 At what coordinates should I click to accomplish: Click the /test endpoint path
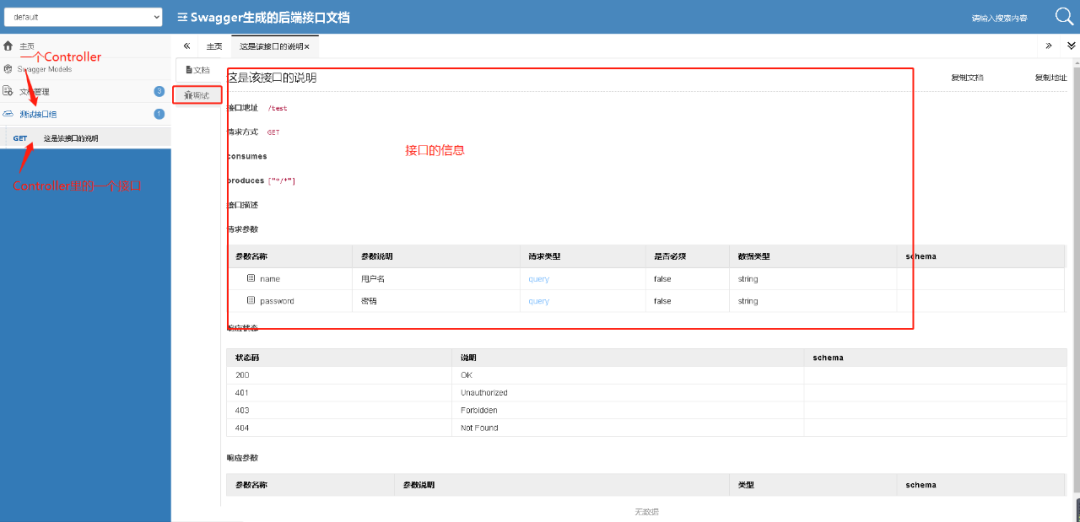[277, 109]
